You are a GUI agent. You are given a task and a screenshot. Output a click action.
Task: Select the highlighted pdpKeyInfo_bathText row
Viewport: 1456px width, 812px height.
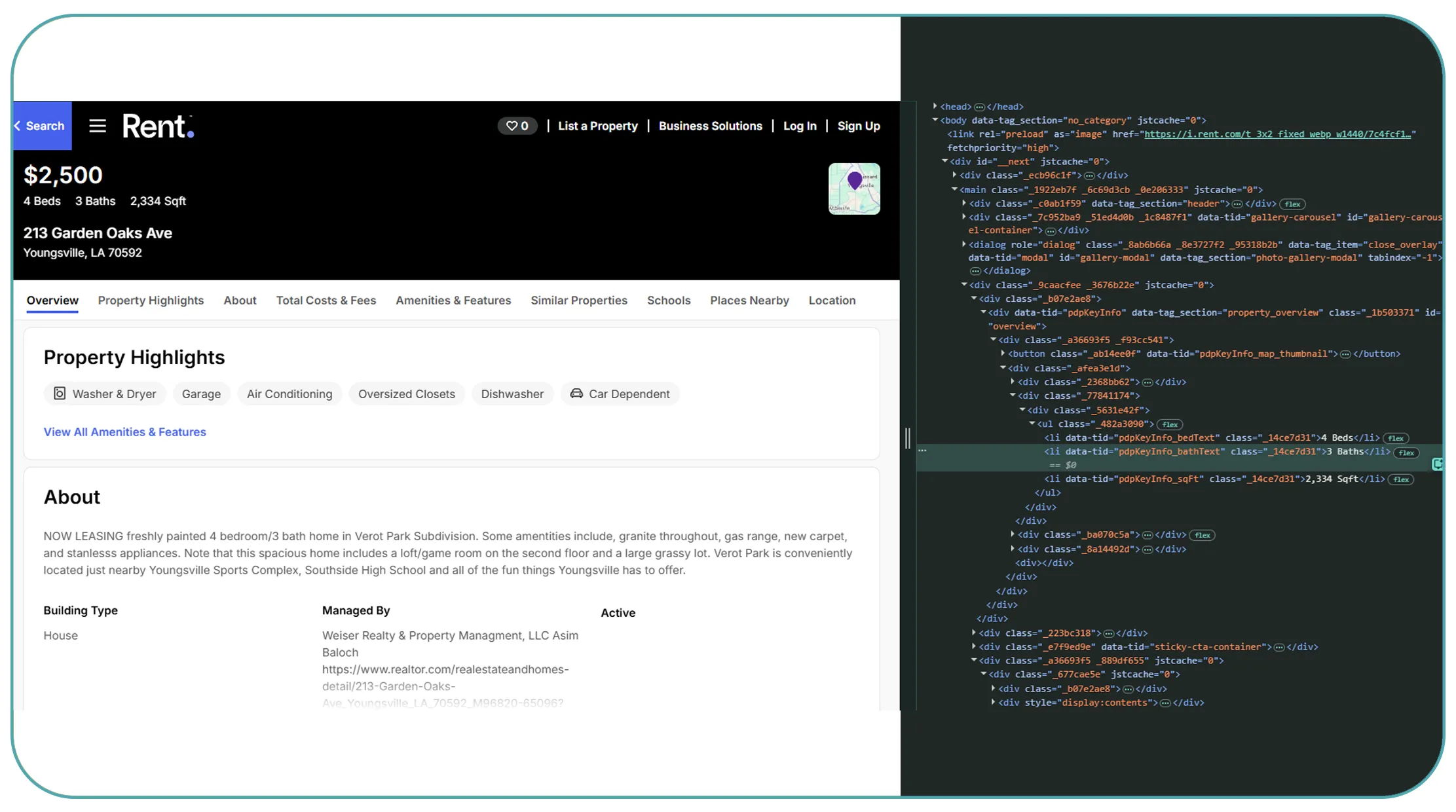point(1179,458)
